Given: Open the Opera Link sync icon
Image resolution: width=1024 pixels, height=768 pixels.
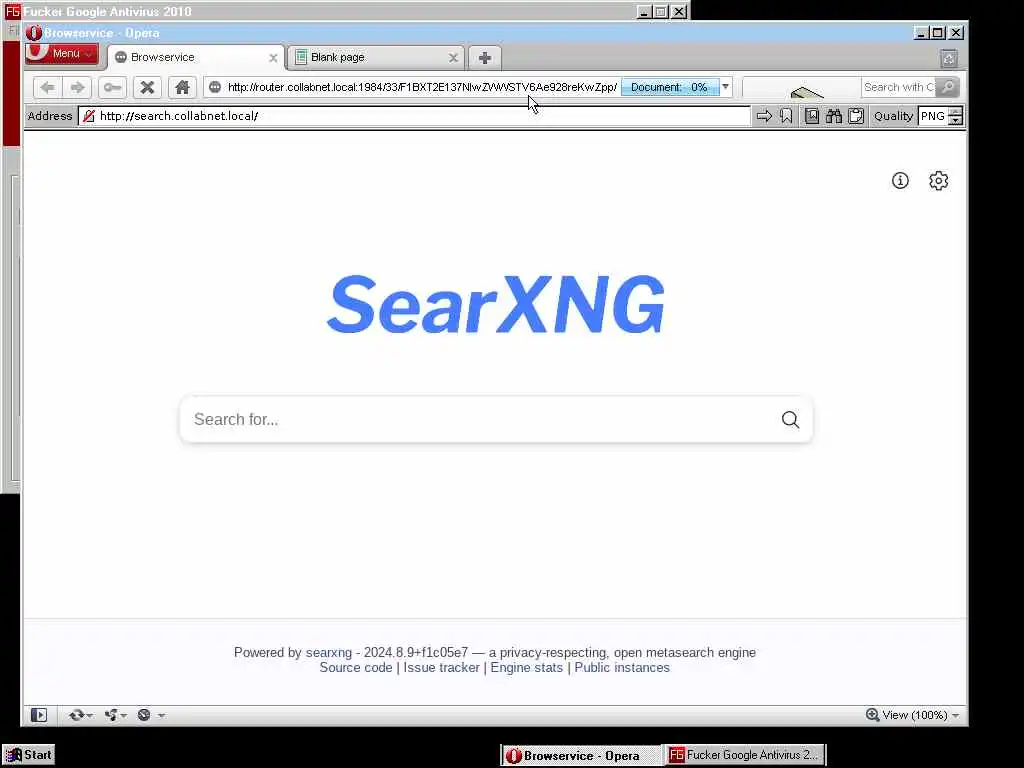Looking at the screenshot, I should [x=76, y=715].
